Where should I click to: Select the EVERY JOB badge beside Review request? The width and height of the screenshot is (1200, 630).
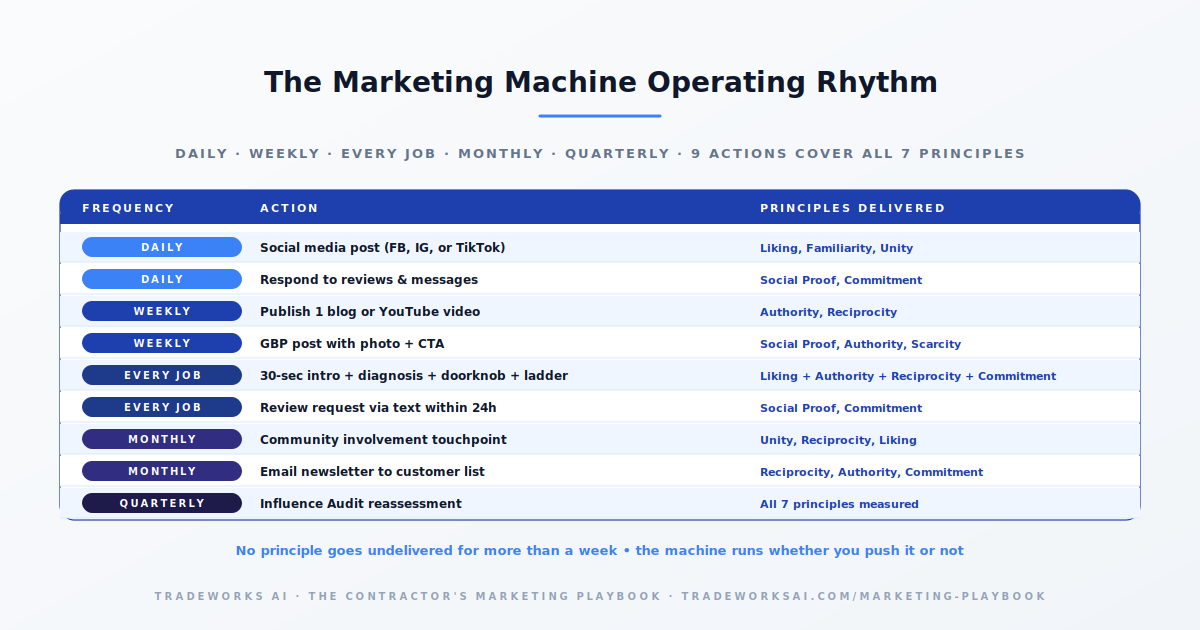162,407
